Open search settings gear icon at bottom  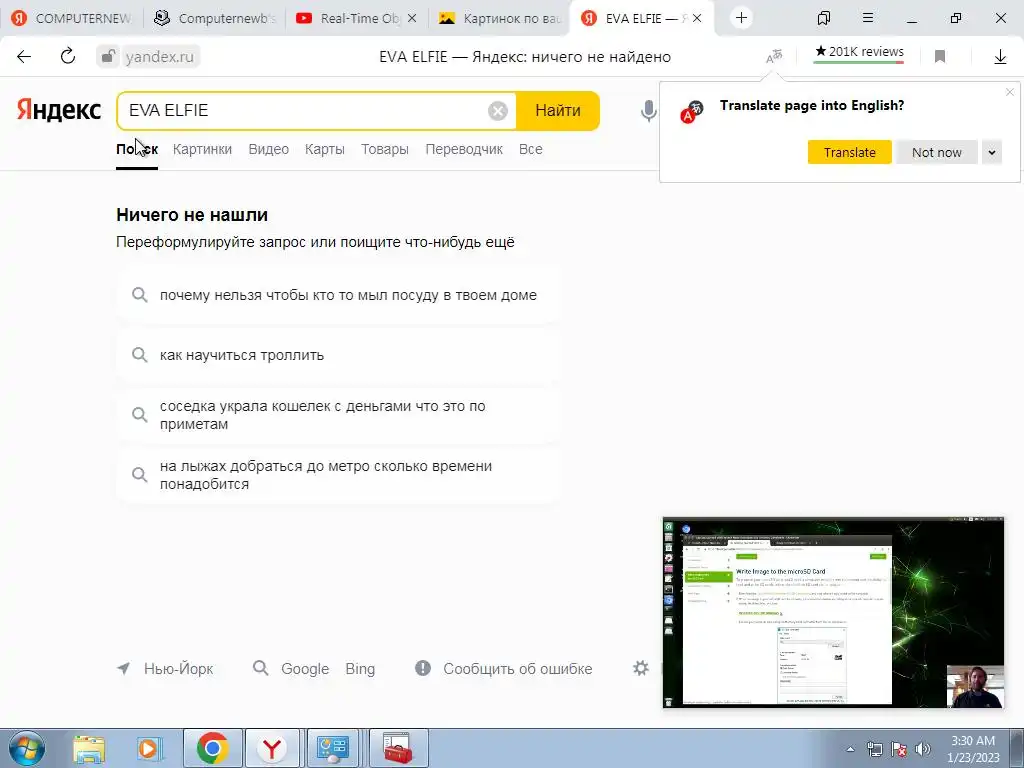coord(641,668)
